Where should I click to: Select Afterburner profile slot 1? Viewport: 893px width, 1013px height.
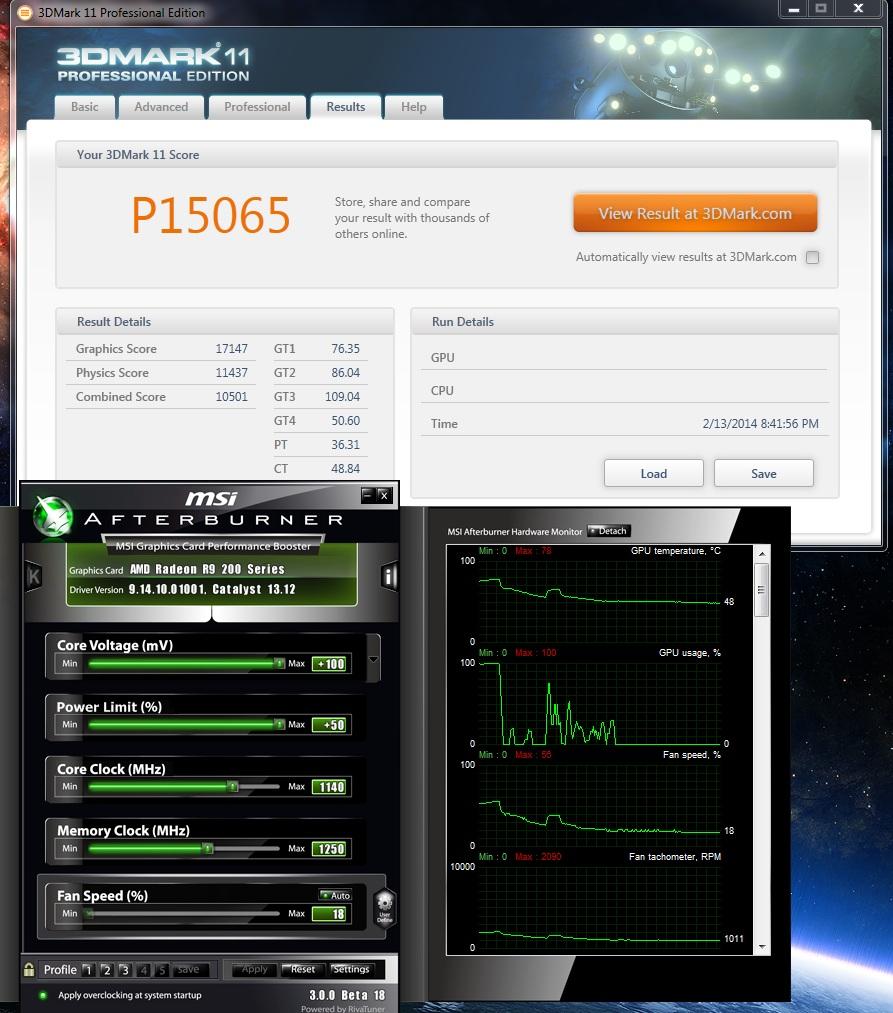click(x=89, y=970)
